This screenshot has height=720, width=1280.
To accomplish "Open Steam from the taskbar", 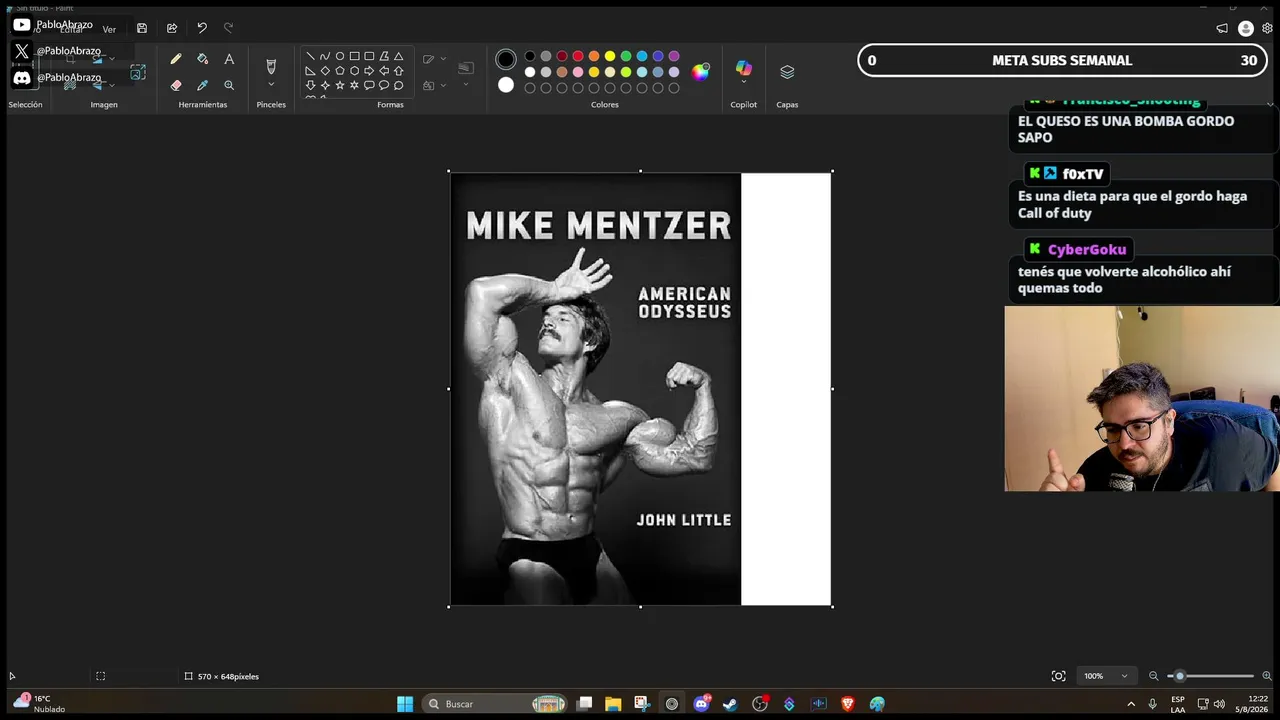I will (x=730, y=704).
